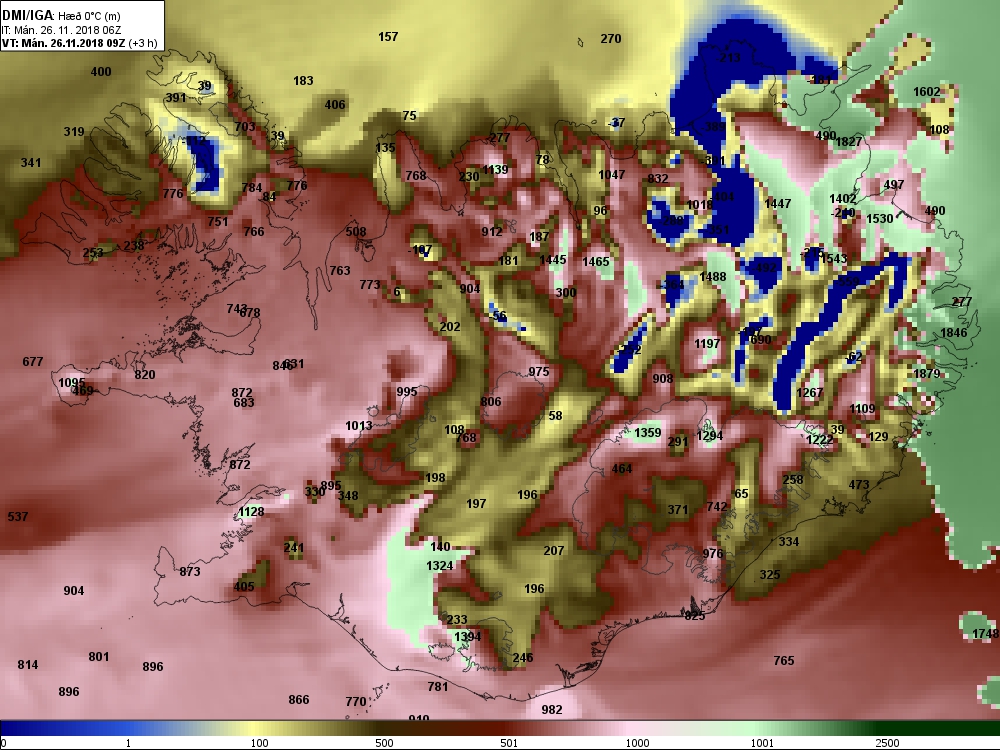Click the map value '995'
The image size is (1000, 750).
(x=406, y=392)
